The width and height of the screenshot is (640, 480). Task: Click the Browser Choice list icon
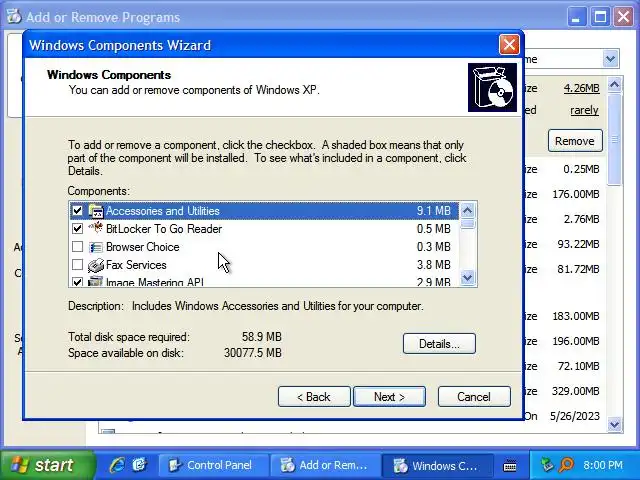(x=96, y=247)
